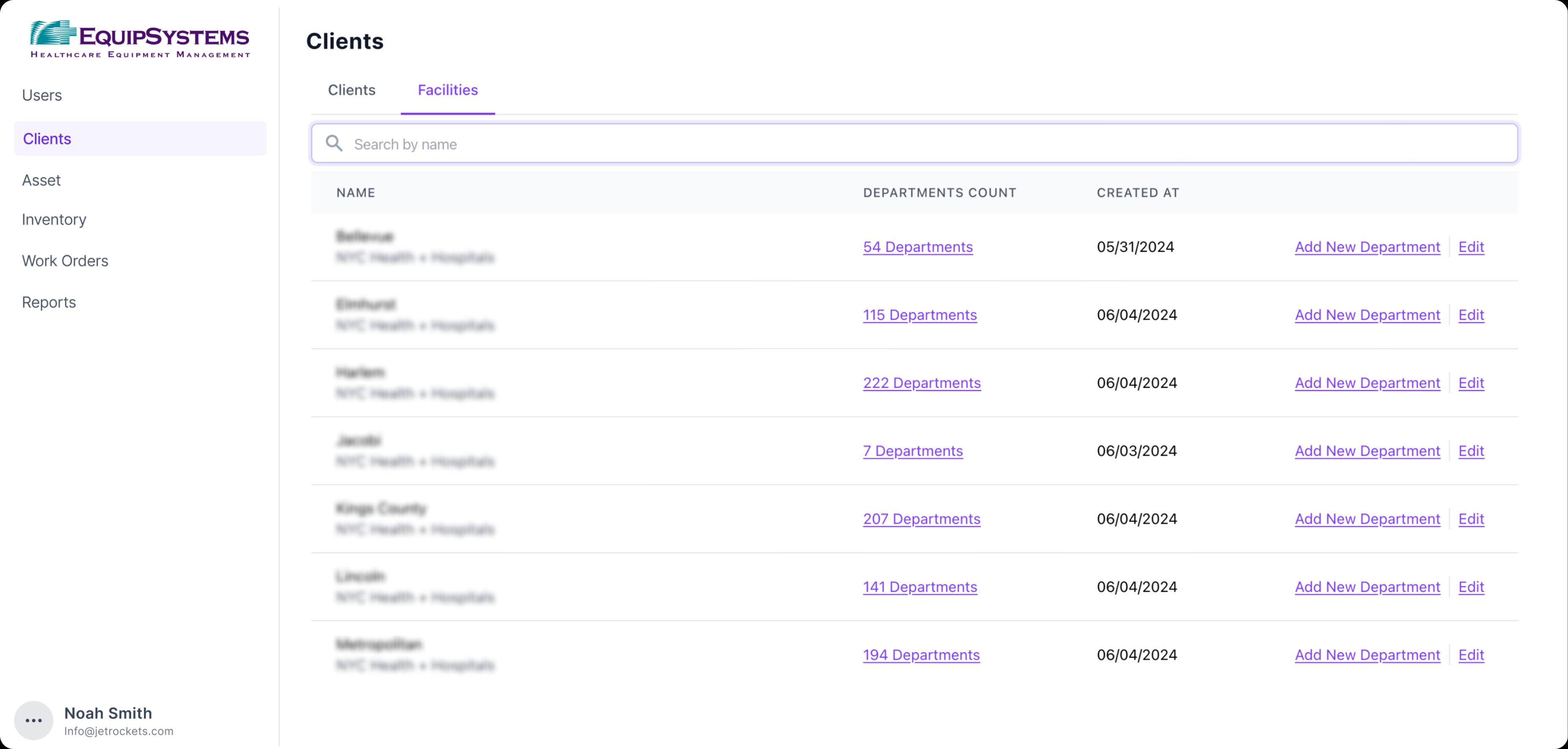The height and width of the screenshot is (749, 1568).
Task: Select the Inventory navigation icon
Action: tap(54, 218)
